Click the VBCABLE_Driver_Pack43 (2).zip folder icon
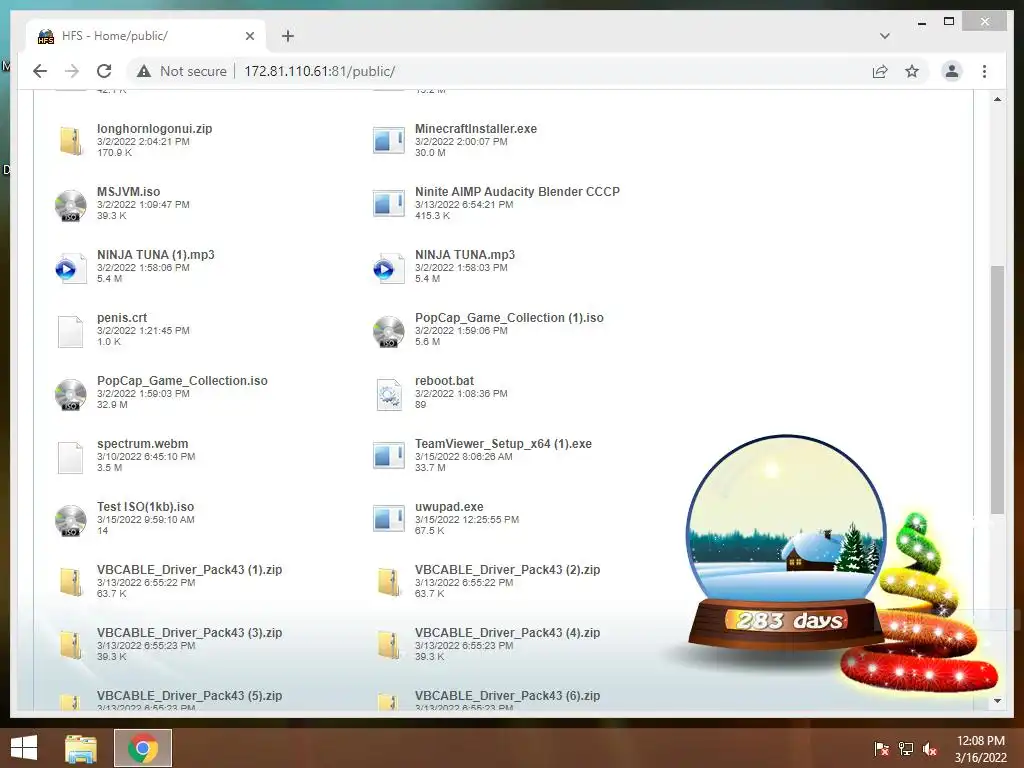This screenshot has width=1024, height=768. click(x=389, y=582)
